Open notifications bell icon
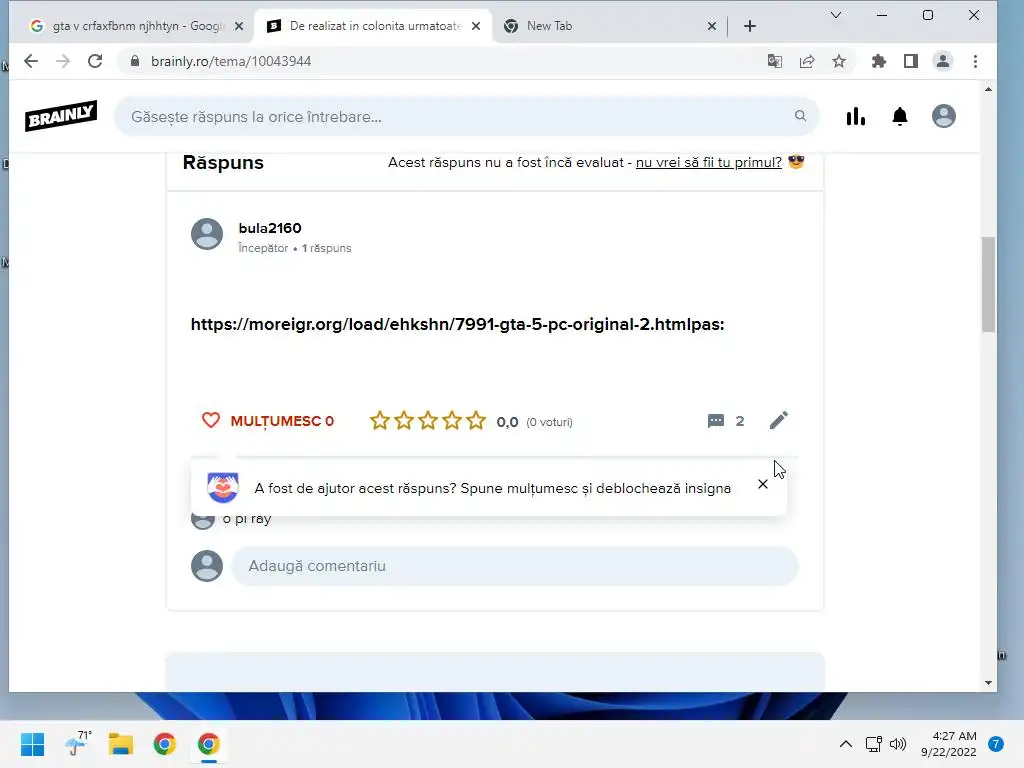 pyautogui.click(x=900, y=116)
